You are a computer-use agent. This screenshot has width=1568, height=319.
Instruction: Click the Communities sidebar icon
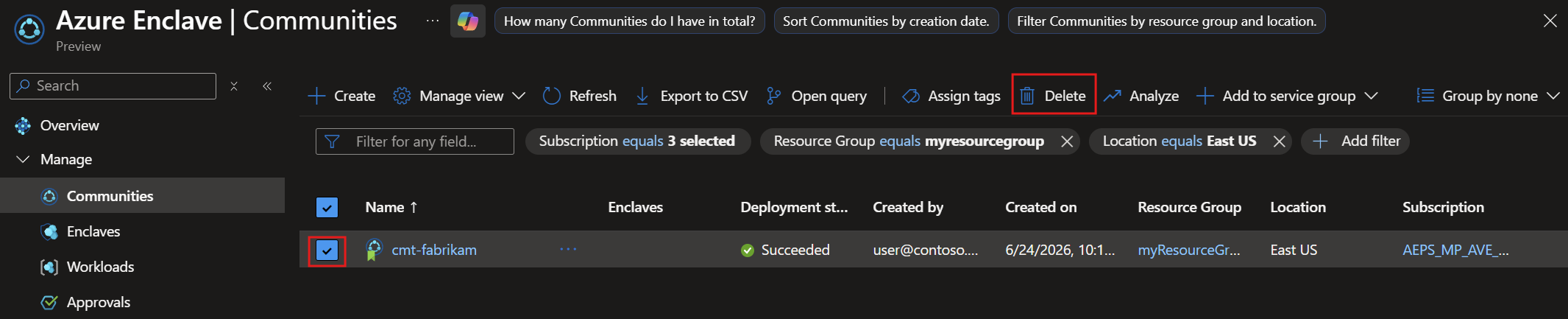click(x=49, y=197)
